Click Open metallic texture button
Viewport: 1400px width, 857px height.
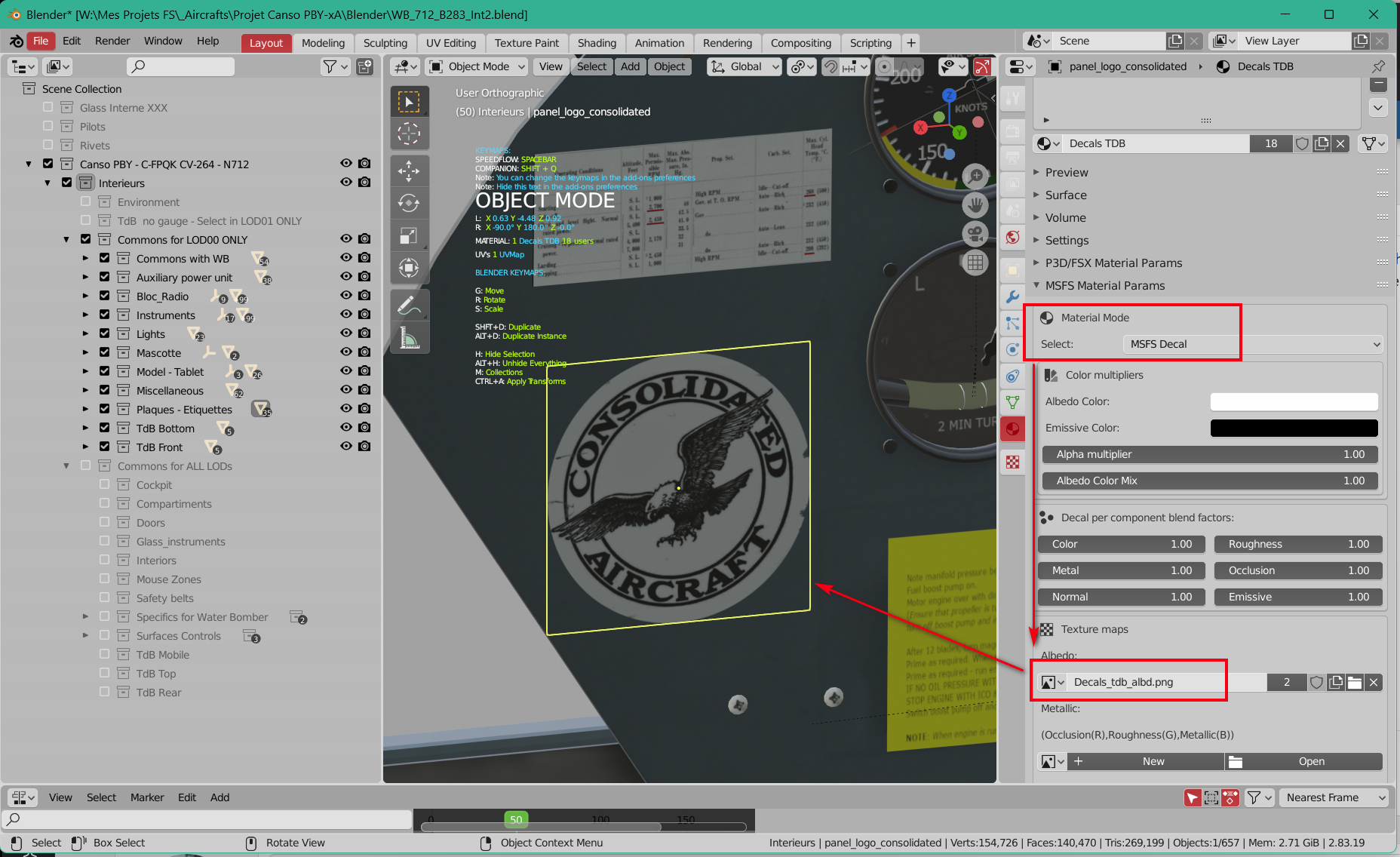[x=1303, y=762]
